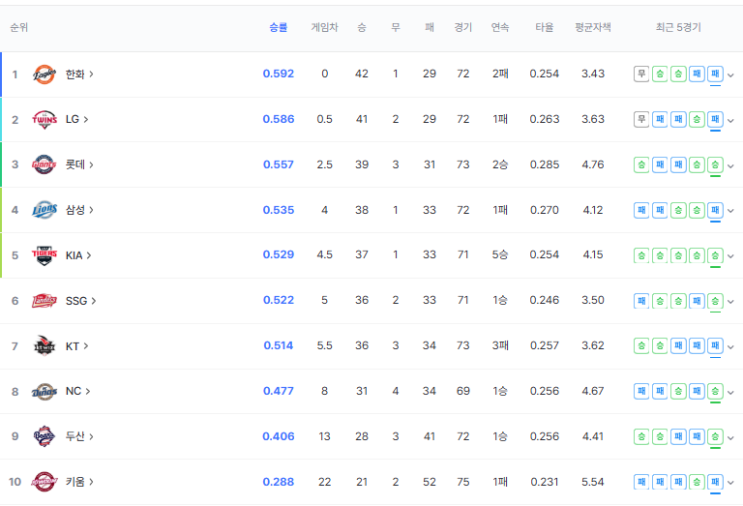Open the Doosan Bears team logo

point(44,436)
